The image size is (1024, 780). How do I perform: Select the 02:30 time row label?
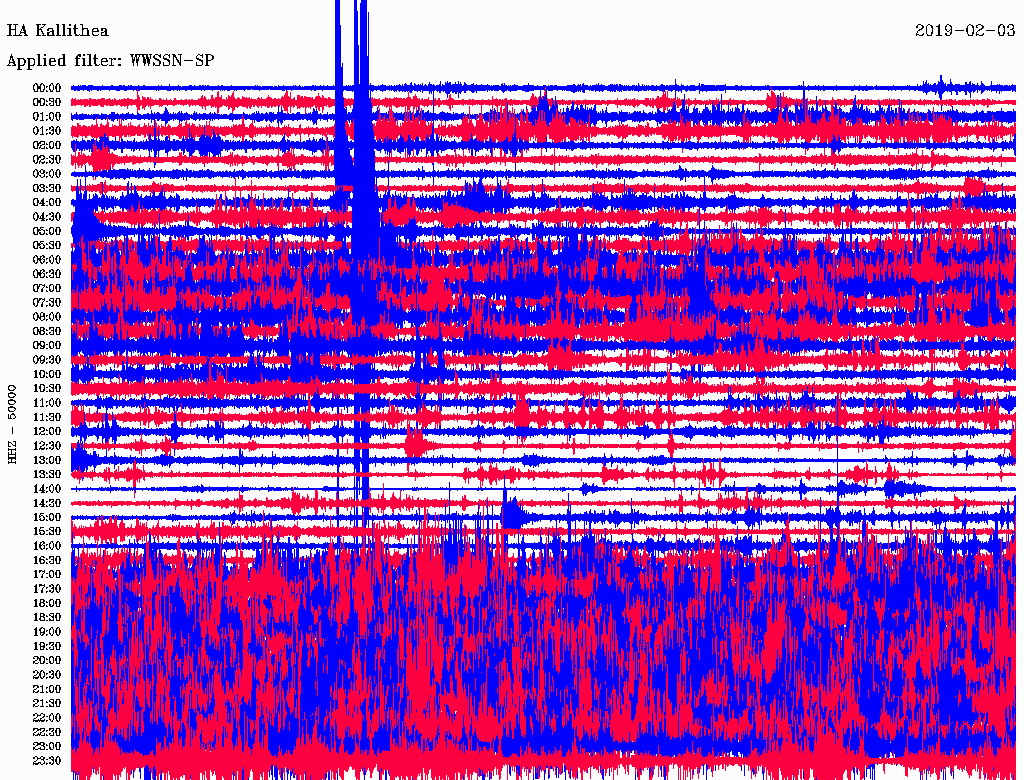point(47,159)
